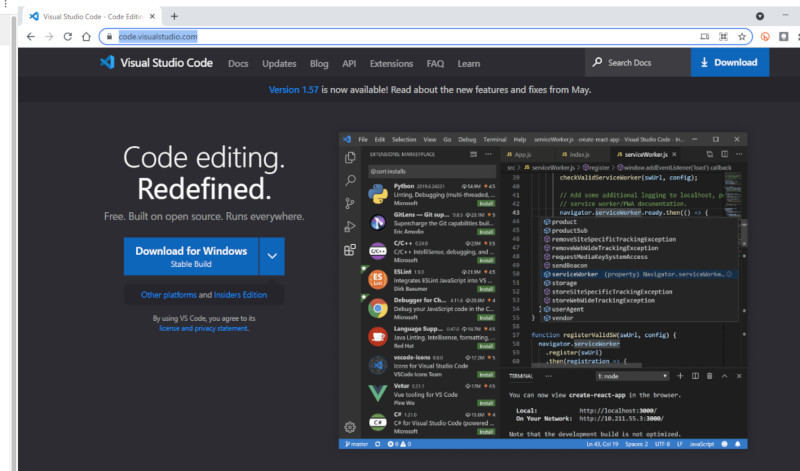
Task: Reload the page with the refresh icon
Action: 68,36
